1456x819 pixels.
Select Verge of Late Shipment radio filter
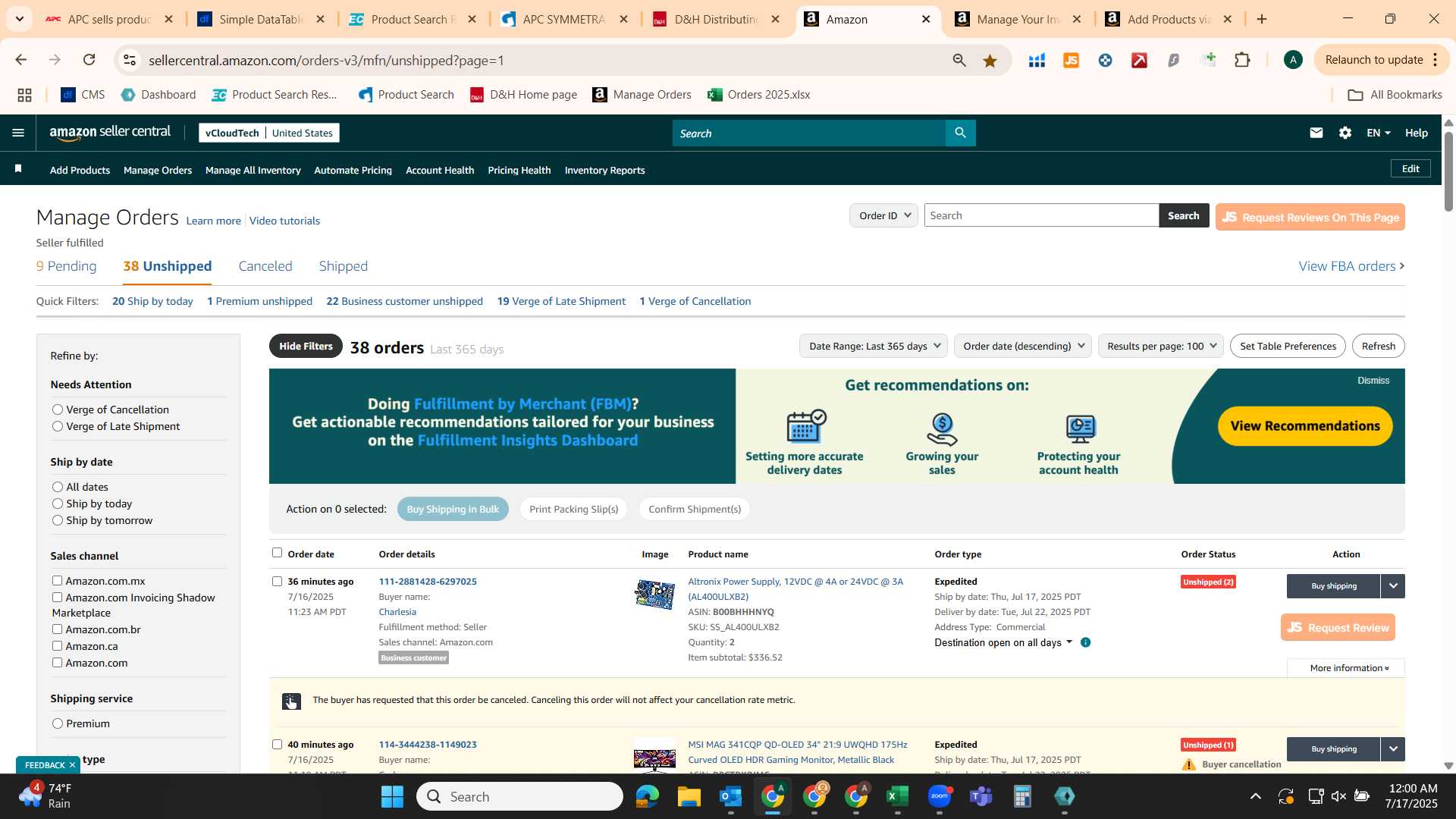pos(58,426)
